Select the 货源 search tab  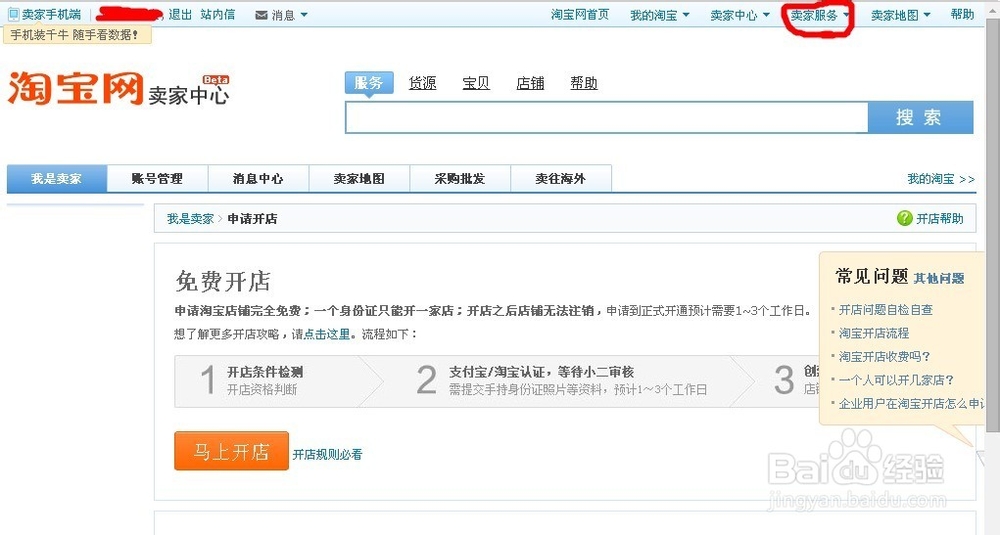tap(422, 83)
